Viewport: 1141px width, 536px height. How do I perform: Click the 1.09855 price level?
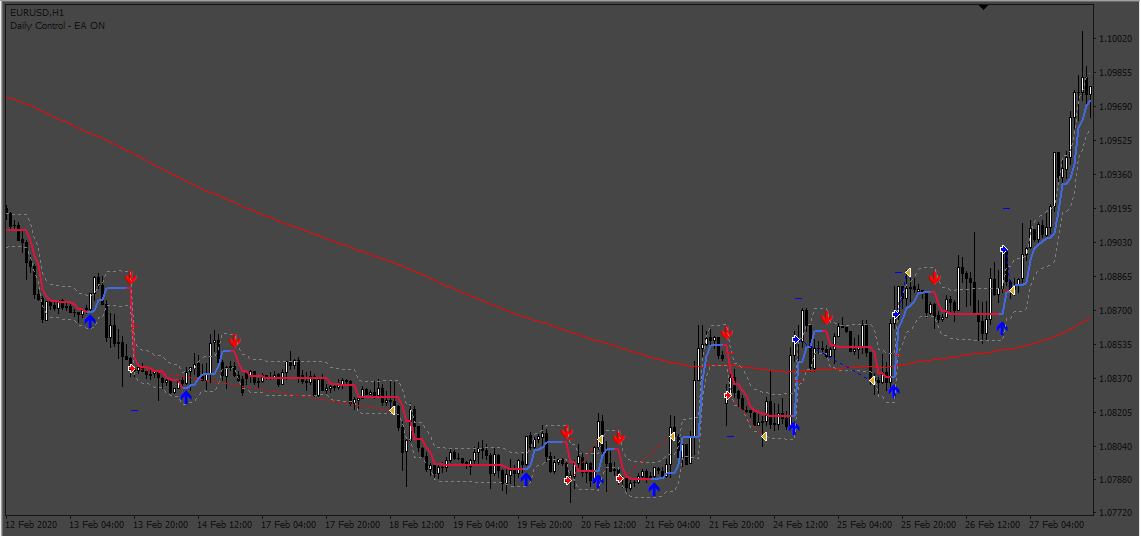1116,73
